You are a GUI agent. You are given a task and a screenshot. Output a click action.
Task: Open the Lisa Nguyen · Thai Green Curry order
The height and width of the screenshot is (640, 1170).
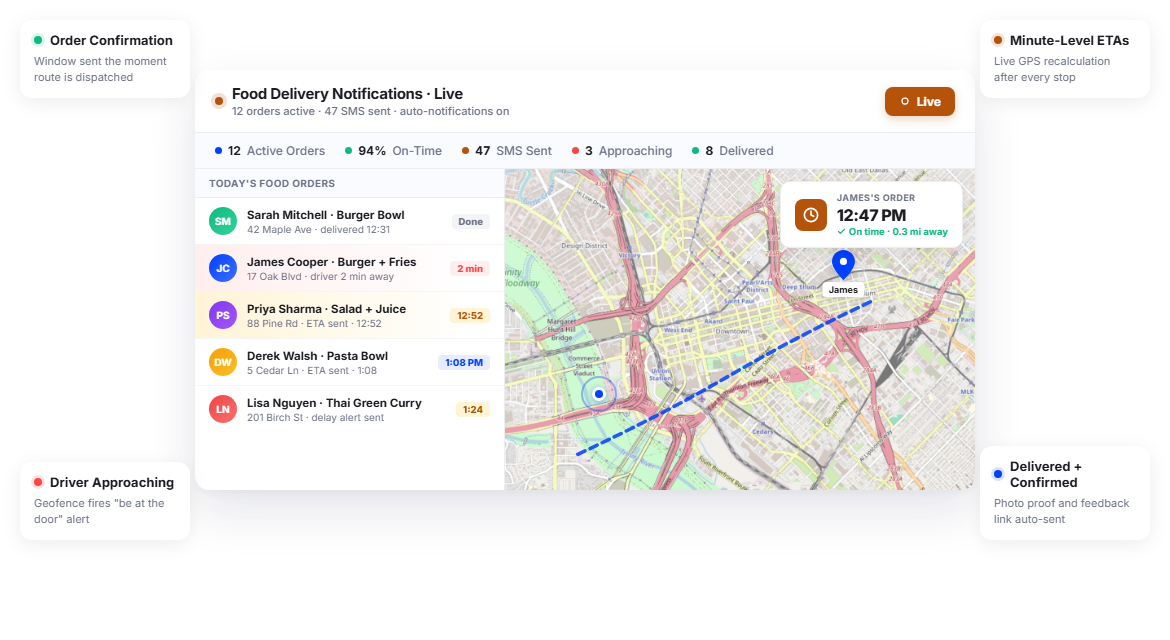click(349, 410)
